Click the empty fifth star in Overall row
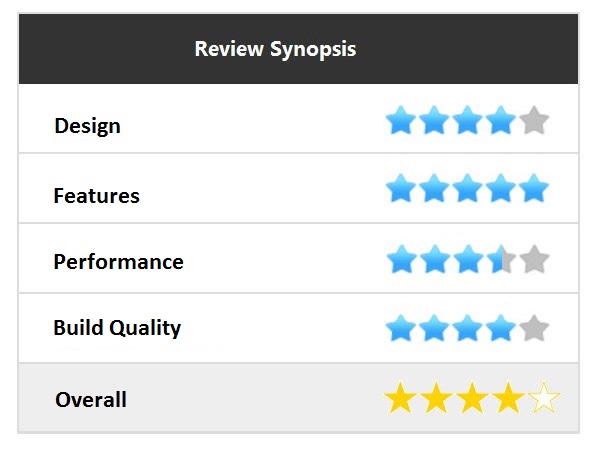This screenshot has height=450, width=600. coord(543,400)
